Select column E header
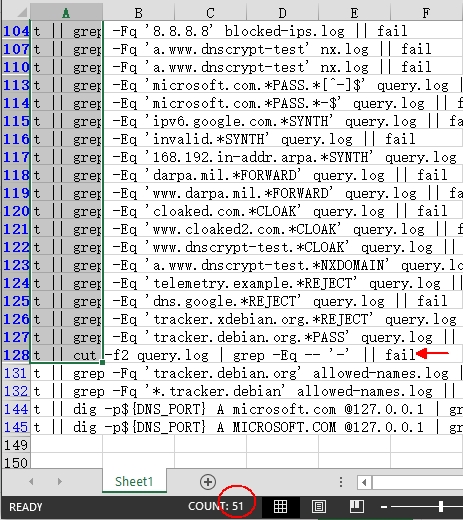 tap(354, 13)
